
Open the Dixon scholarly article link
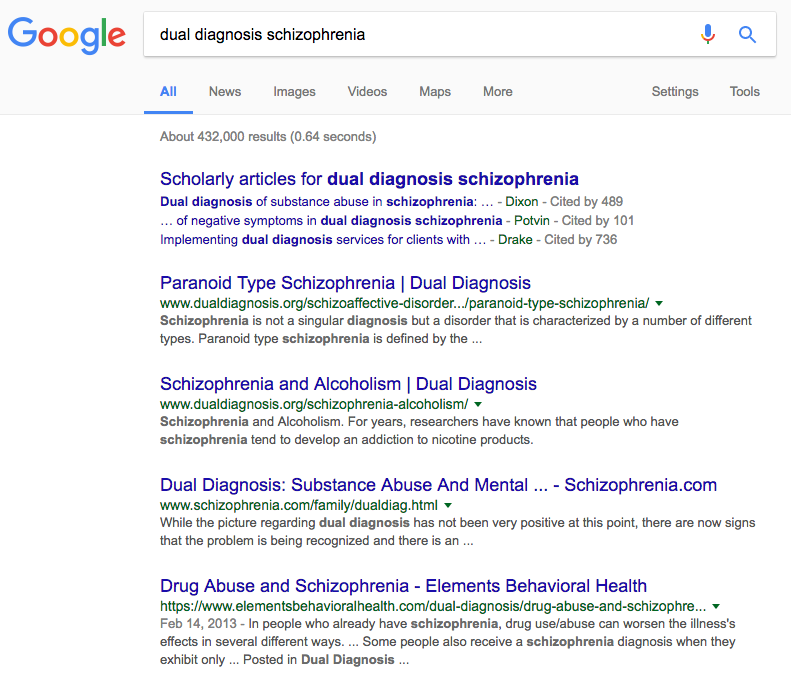click(317, 201)
